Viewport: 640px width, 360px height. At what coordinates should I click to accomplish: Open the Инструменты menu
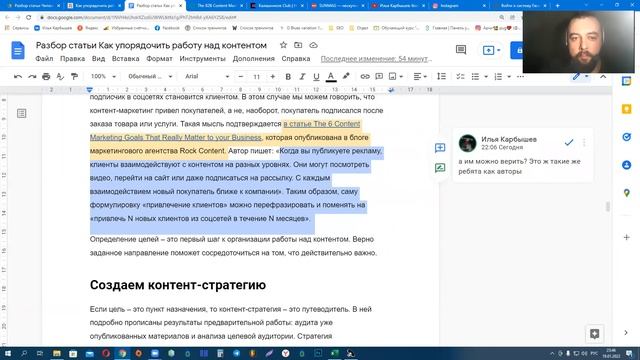click(x=202, y=59)
